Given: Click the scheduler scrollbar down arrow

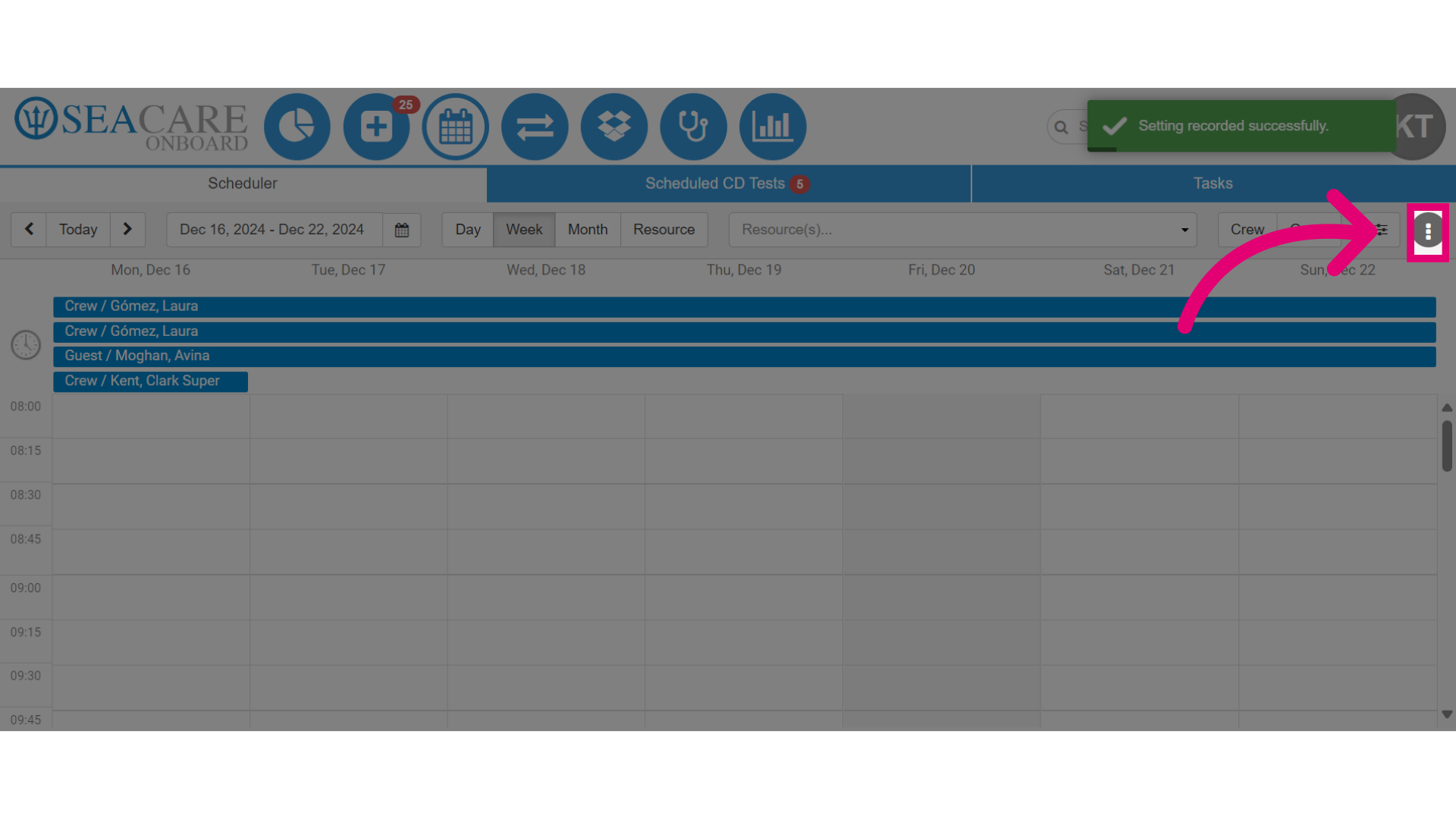Looking at the screenshot, I should [1447, 714].
